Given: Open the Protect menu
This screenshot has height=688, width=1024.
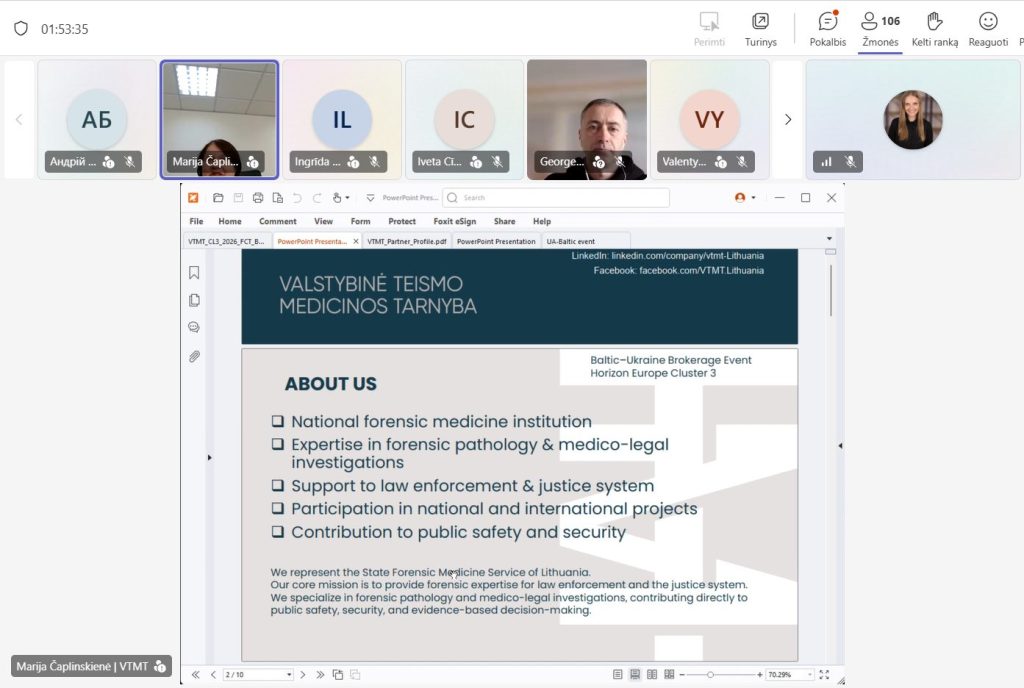Looking at the screenshot, I should pyautogui.click(x=402, y=221).
